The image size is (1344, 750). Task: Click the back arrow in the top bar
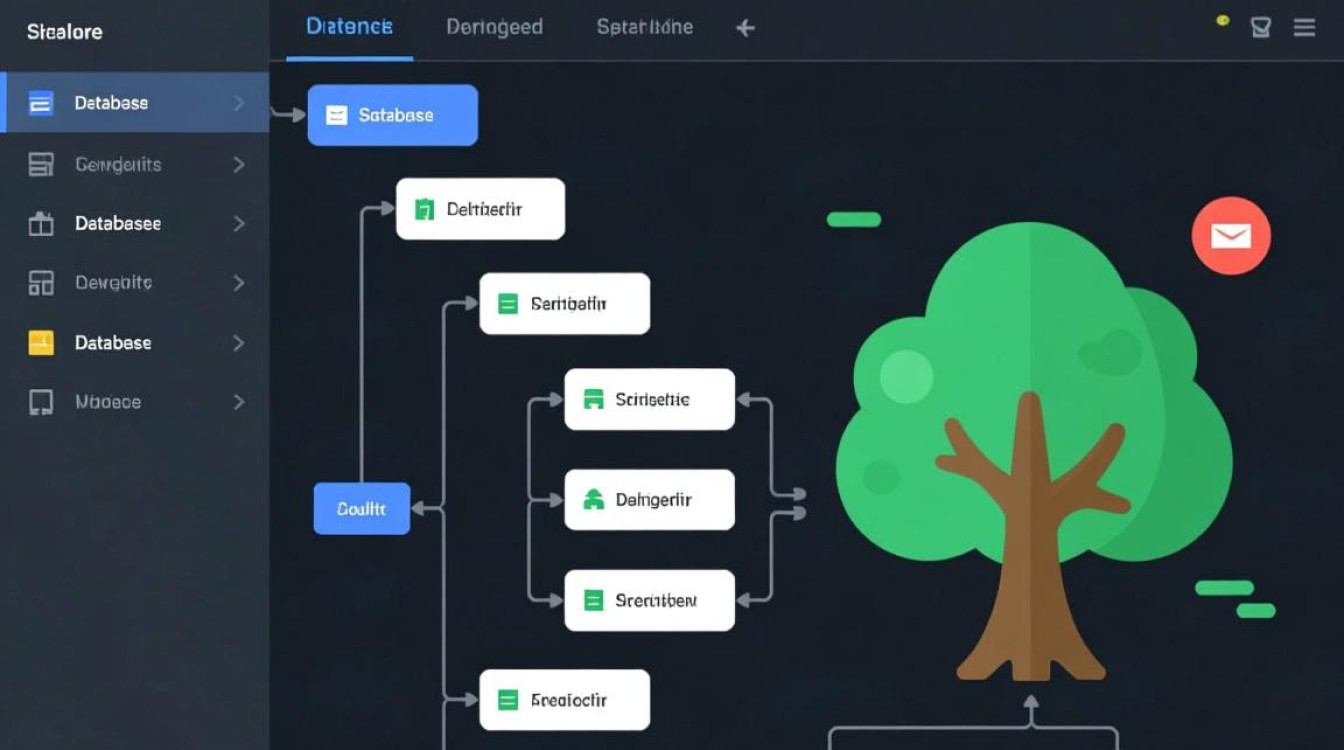pos(744,28)
